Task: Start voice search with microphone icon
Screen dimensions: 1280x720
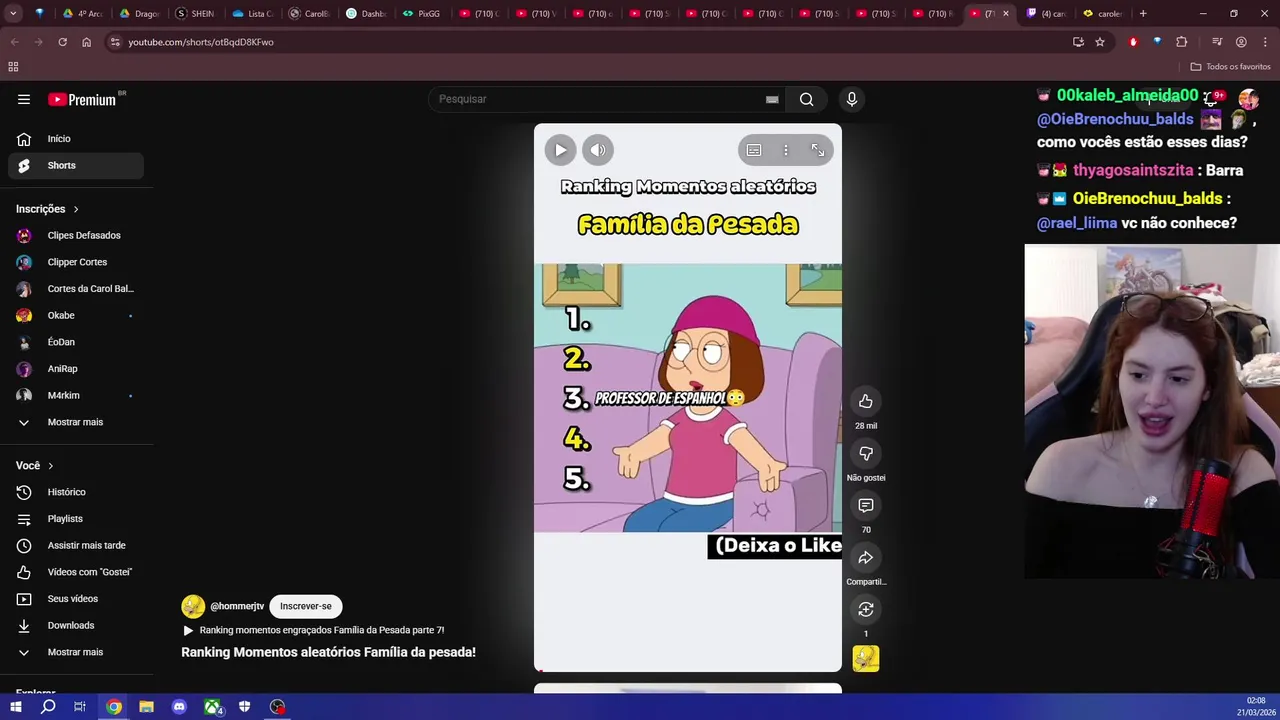Action: [852, 99]
